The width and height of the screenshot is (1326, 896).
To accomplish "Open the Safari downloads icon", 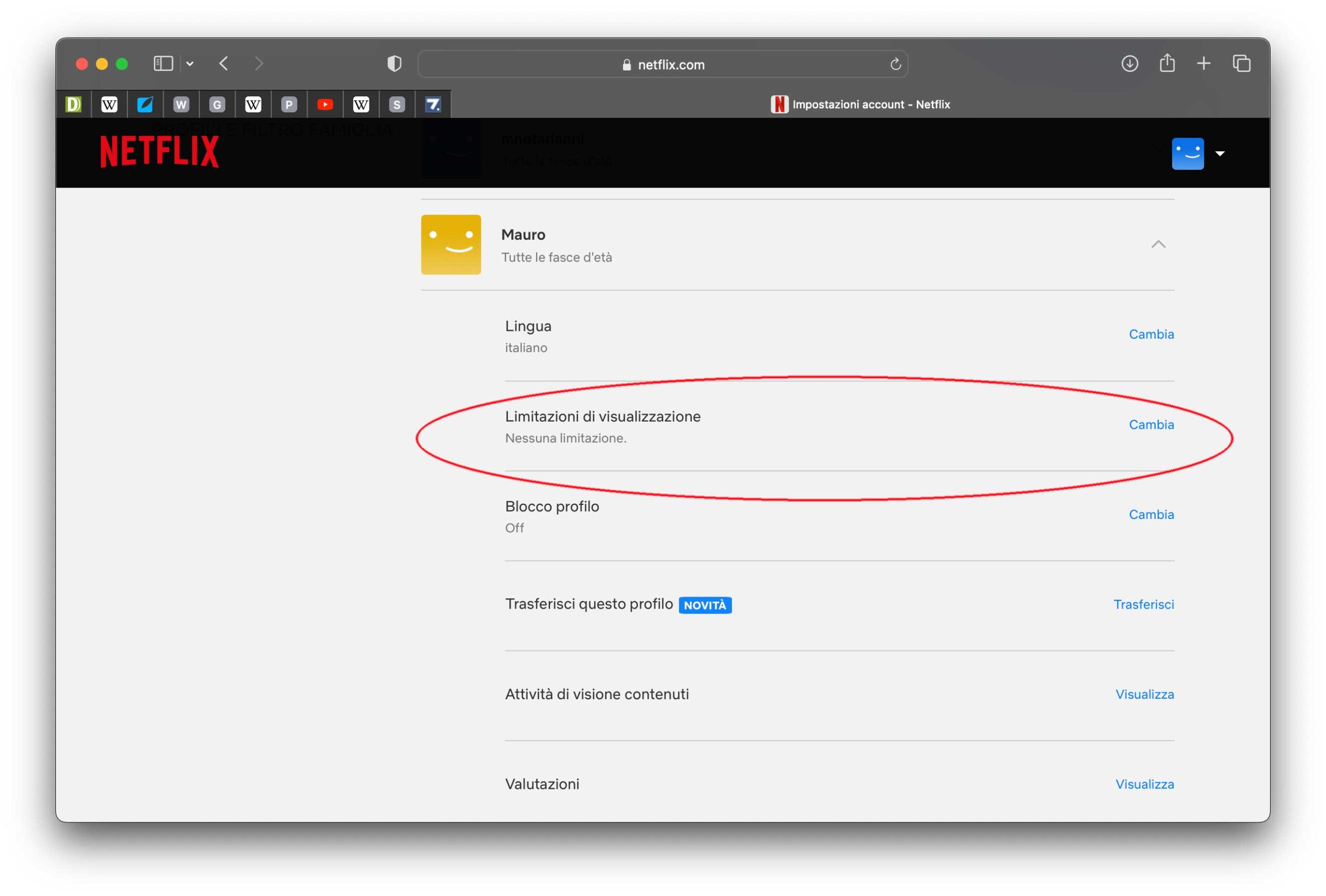I will coord(1129,63).
